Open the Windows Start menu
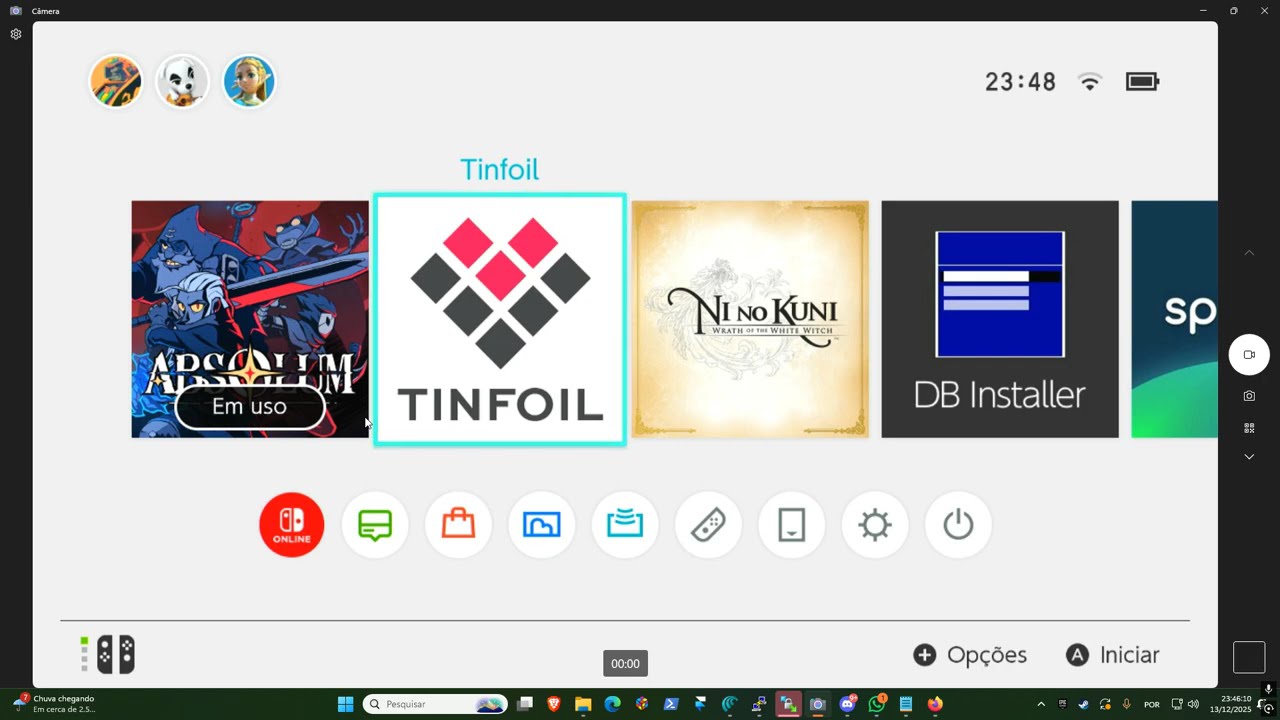Image resolution: width=1280 pixels, height=720 pixels. pyautogui.click(x=345, y=704)
